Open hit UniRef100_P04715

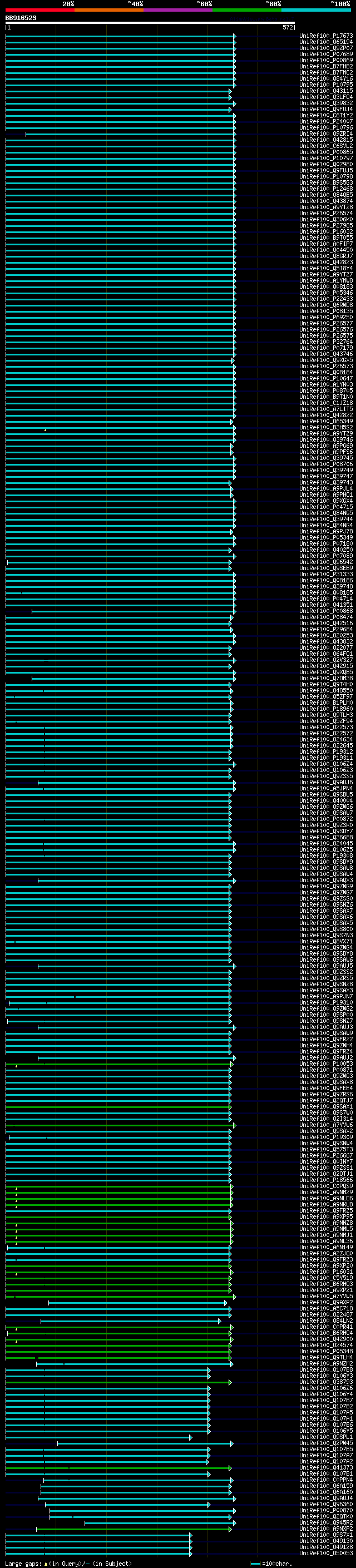click(326, 507)
